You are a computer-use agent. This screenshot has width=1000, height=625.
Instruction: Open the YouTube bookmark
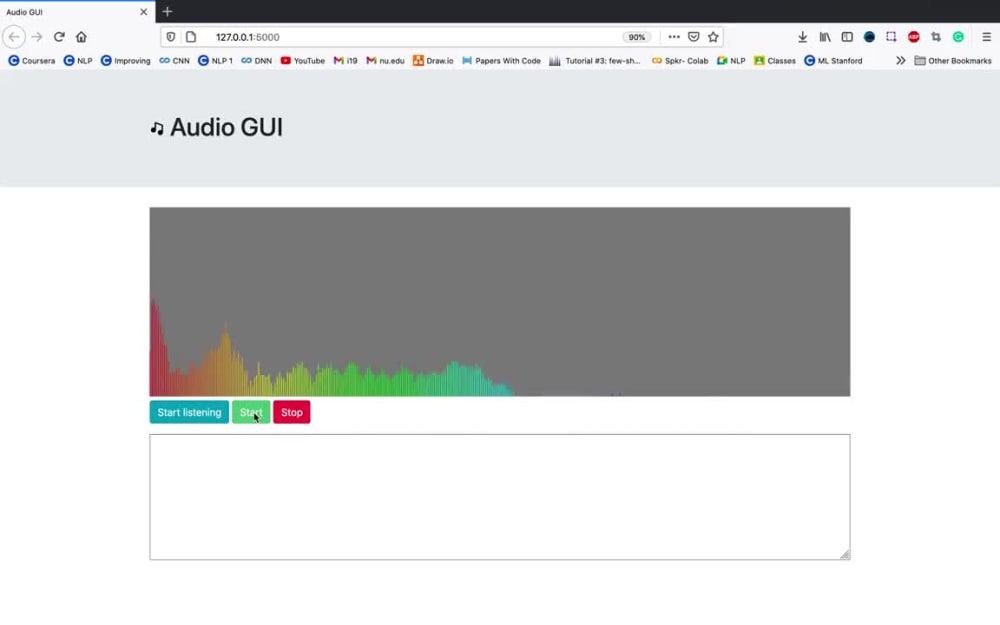303,61
